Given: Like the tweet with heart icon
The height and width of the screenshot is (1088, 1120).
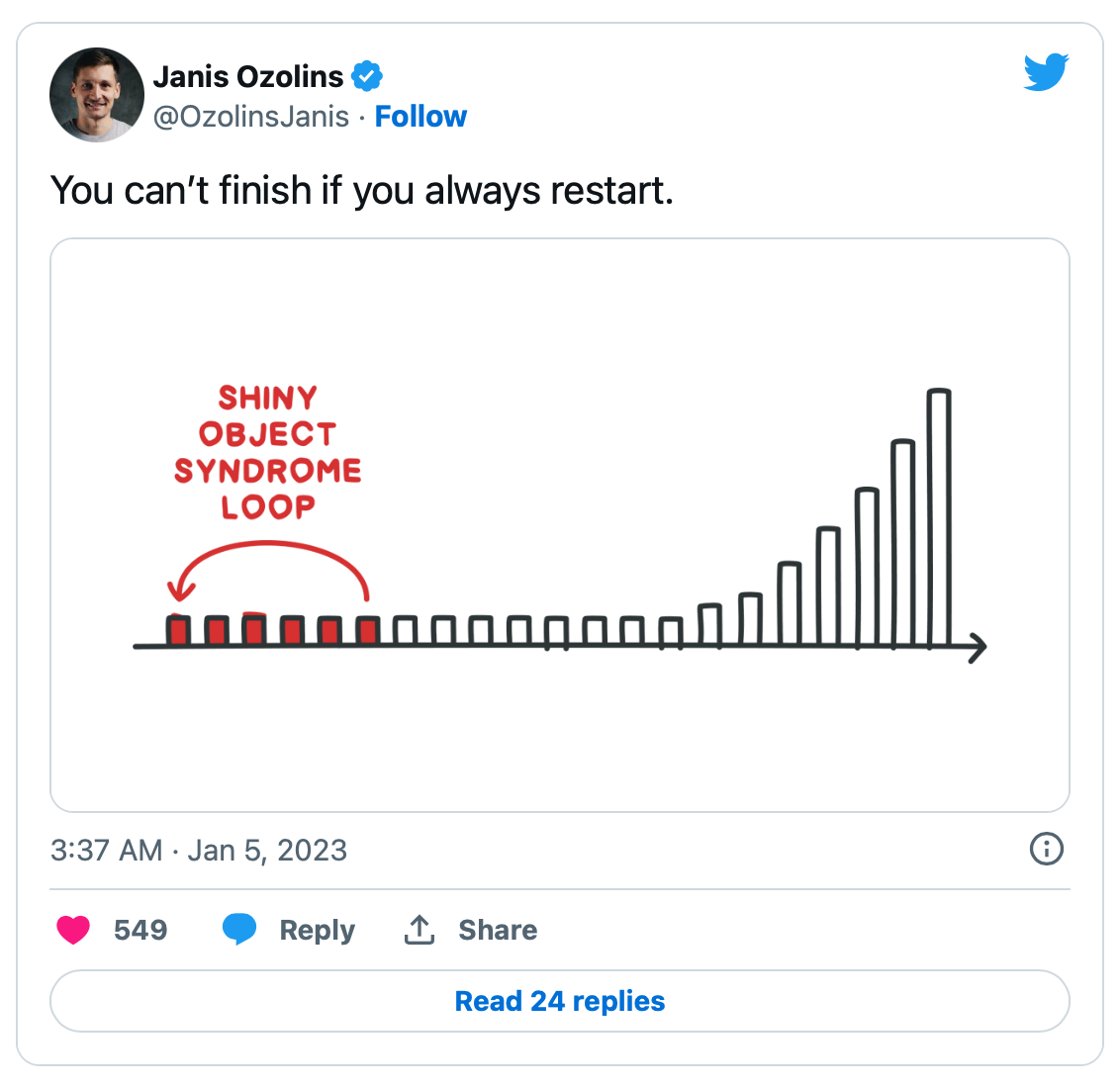Looking at the screenshot, I should coord(73,930).
